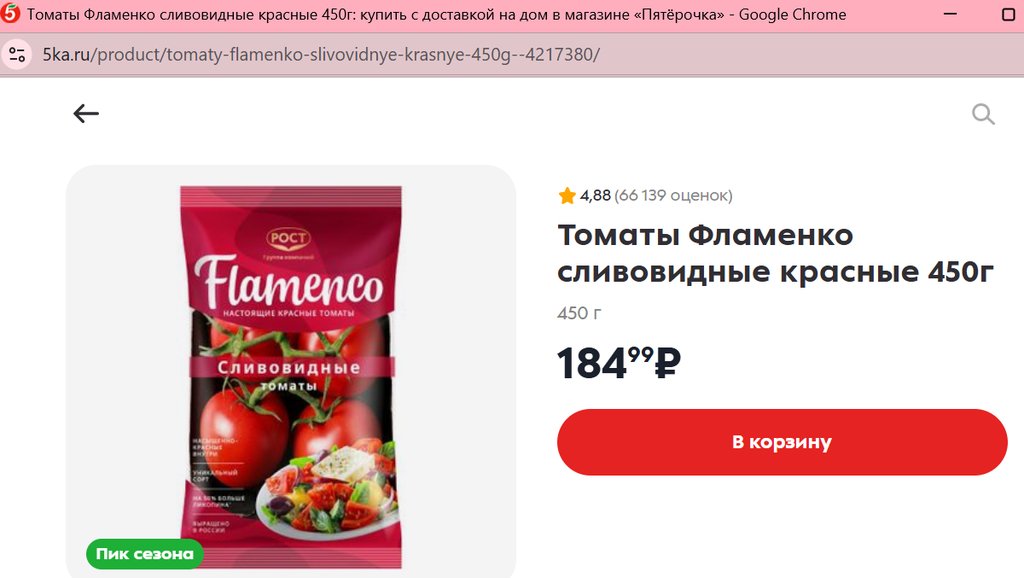Maximize the Chrome window
The image size is (1024, 578).
tap(1008, 14)
